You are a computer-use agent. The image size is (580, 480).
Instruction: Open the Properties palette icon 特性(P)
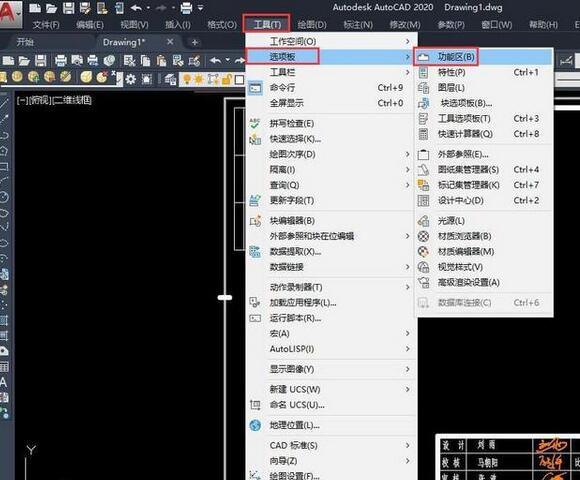424,72
